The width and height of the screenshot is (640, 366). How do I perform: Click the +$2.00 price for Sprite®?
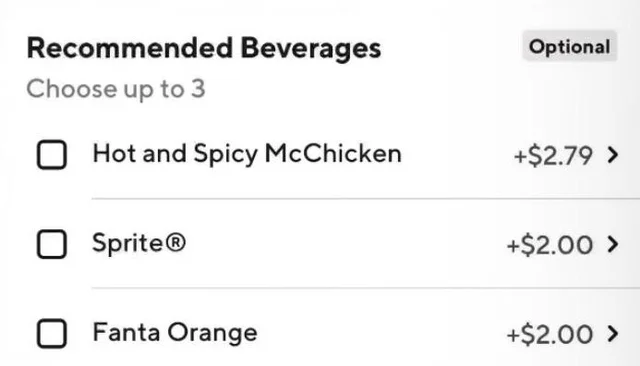pos(550,245)
